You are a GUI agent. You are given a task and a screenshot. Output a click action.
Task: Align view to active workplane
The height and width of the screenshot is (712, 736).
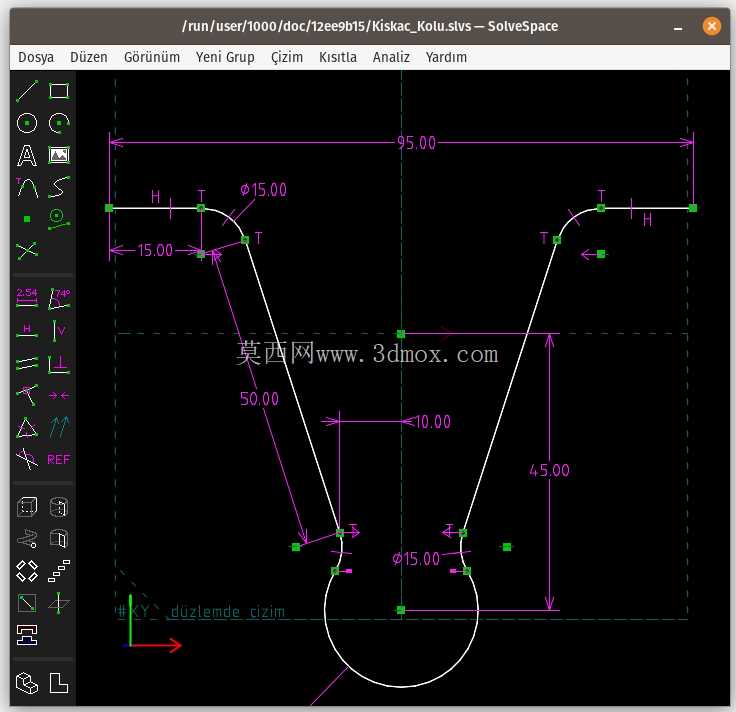59,683
